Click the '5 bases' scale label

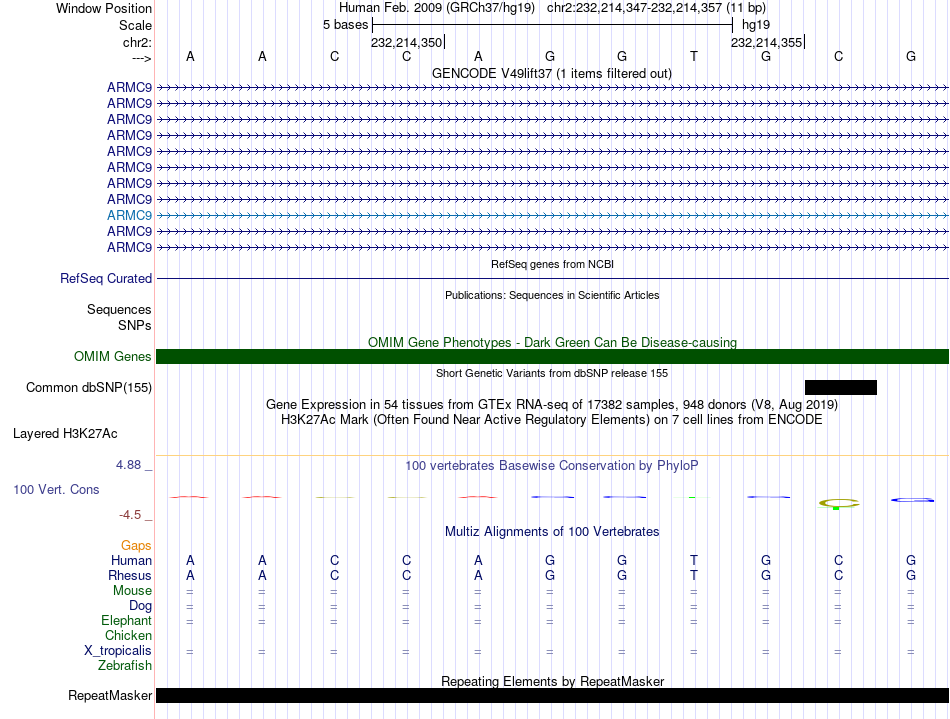click(x=345, y=25)
